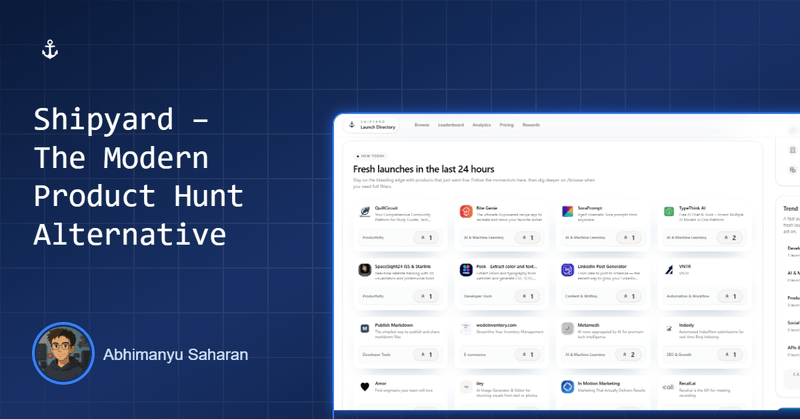Upvote the Peek launch

pyautogui.click(x=528, y=296)
